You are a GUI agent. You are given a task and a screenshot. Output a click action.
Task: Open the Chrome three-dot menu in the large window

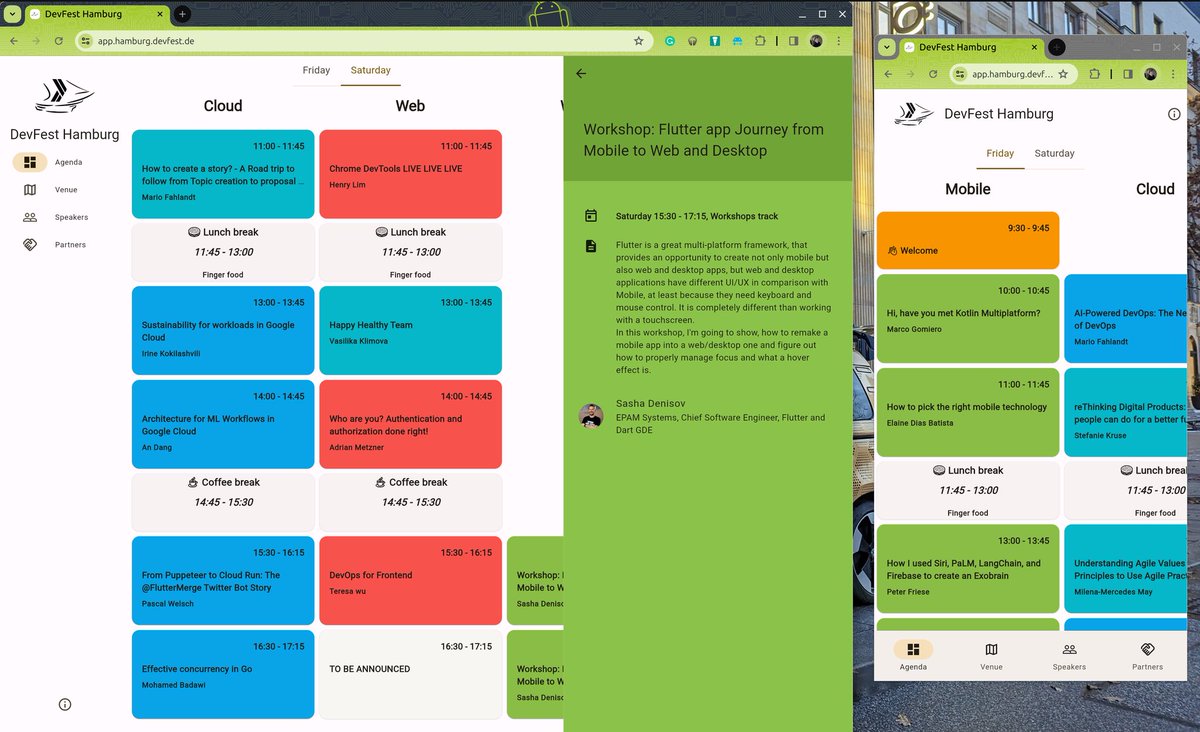(x=838, y=41)
